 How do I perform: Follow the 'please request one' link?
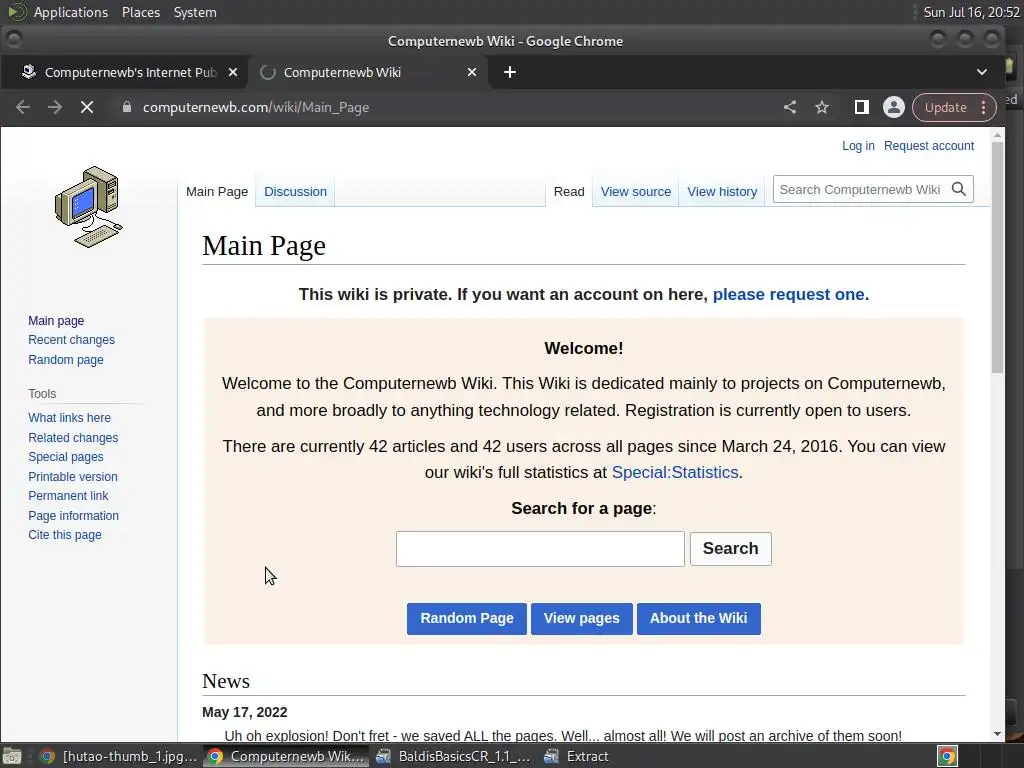click(x=788, y=295)
